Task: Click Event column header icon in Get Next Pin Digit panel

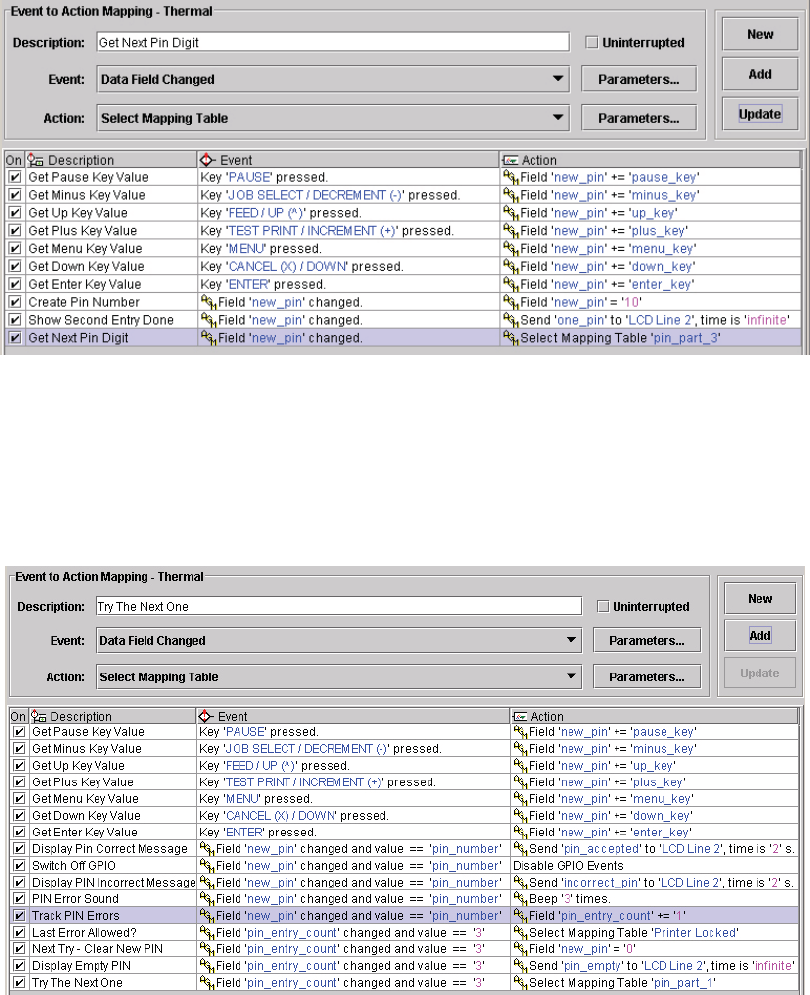Action: (207, 160)
